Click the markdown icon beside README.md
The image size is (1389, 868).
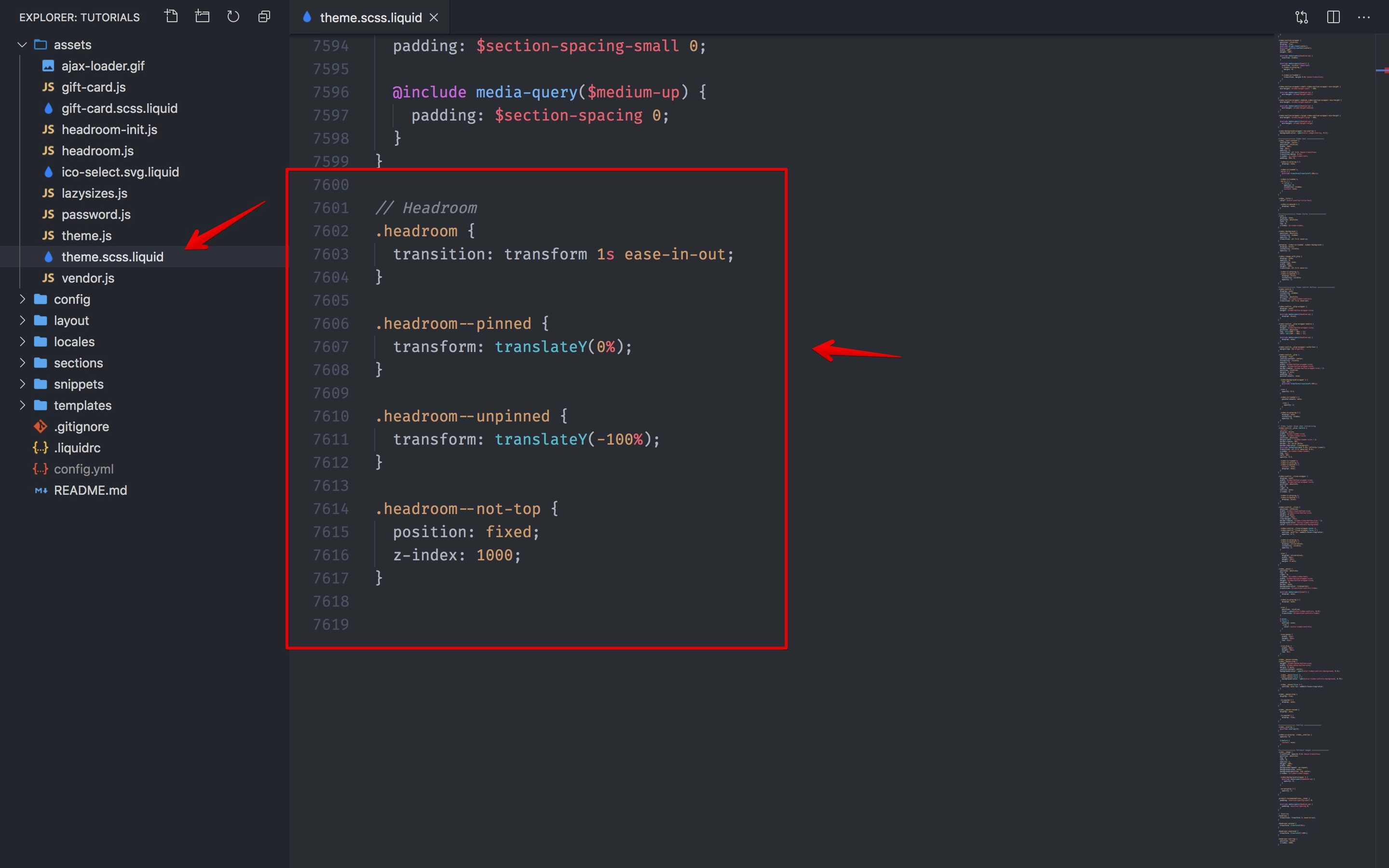pyautogui.click(x=41, y=490)
